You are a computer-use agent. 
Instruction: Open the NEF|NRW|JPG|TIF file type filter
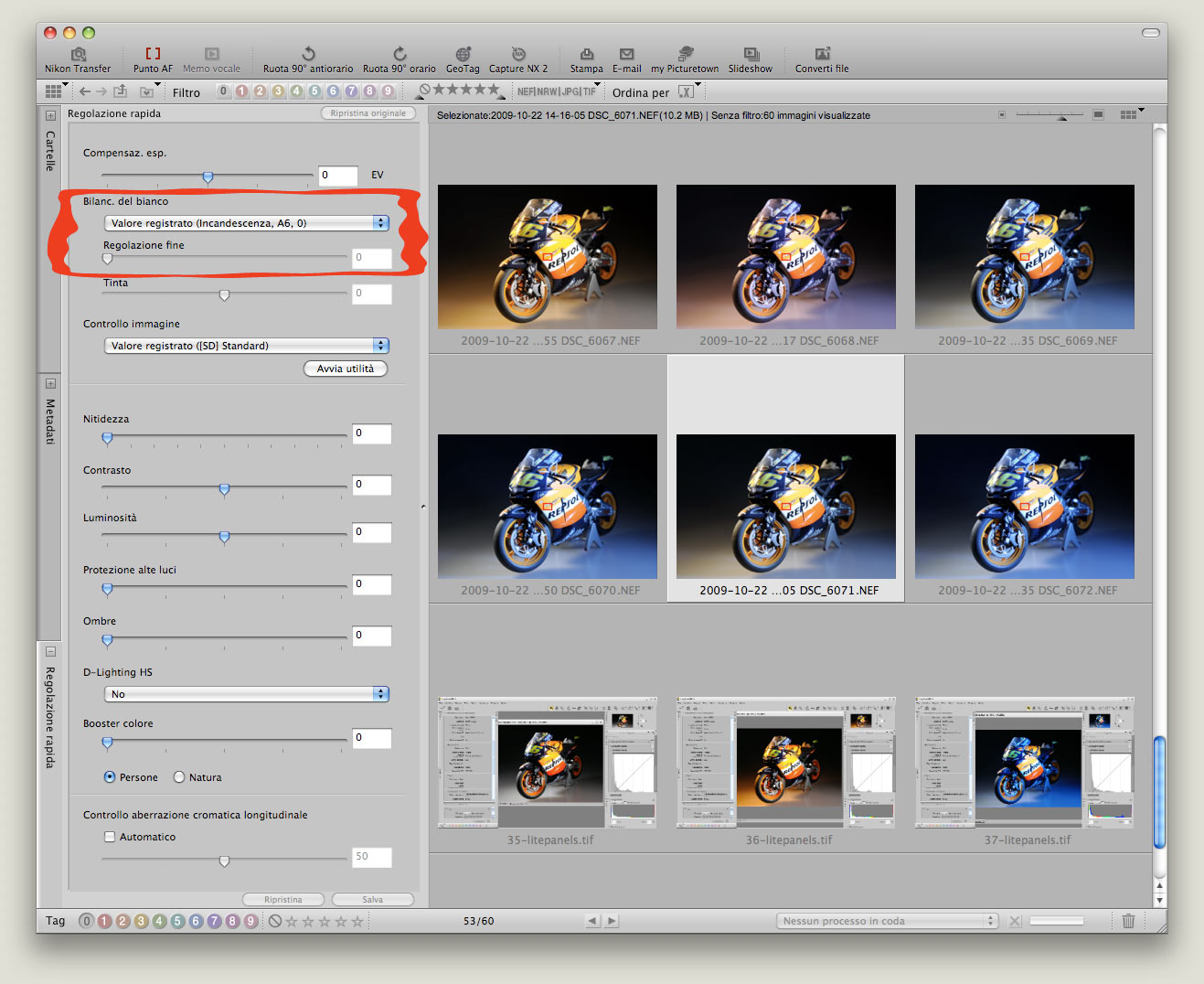(x=558, y=91)
